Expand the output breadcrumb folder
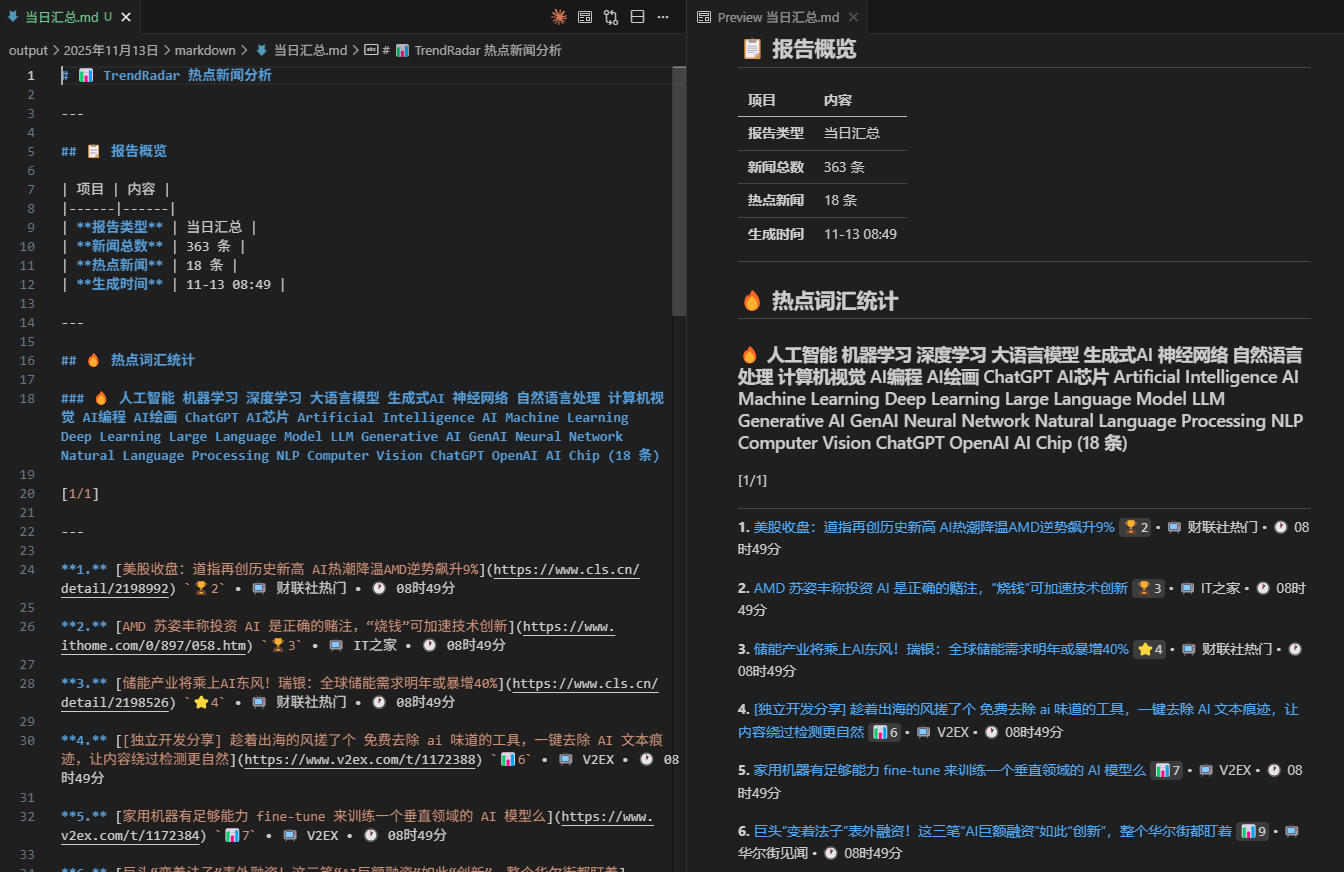Image resolution: width=1344 pixels, height=872 pixels. [28, 50]
